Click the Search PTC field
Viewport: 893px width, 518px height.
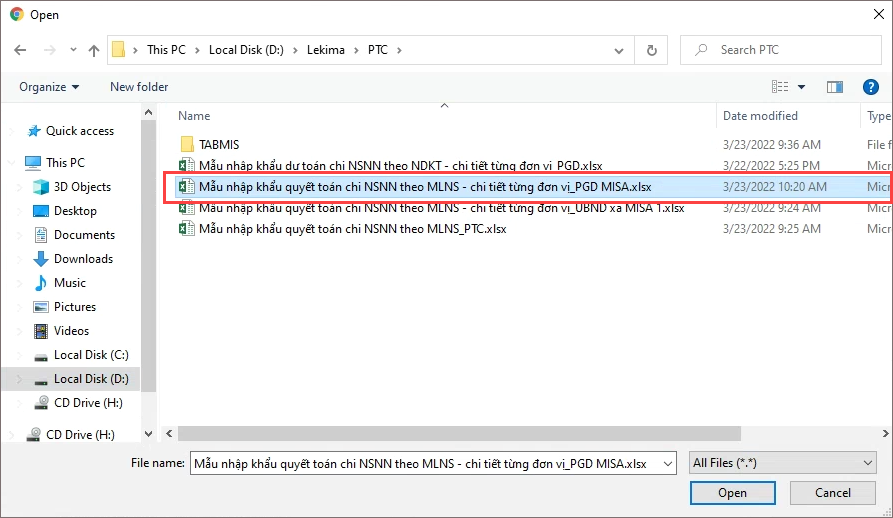781,50
